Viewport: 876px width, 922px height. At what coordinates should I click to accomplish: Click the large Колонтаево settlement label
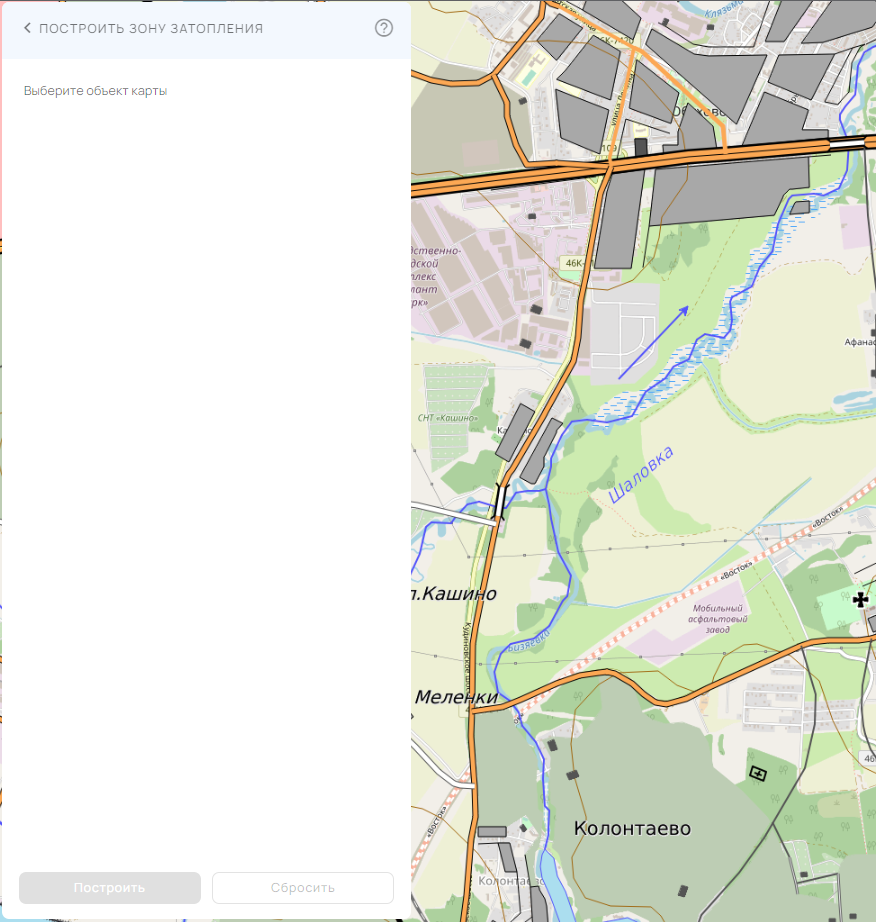(632, 829)
